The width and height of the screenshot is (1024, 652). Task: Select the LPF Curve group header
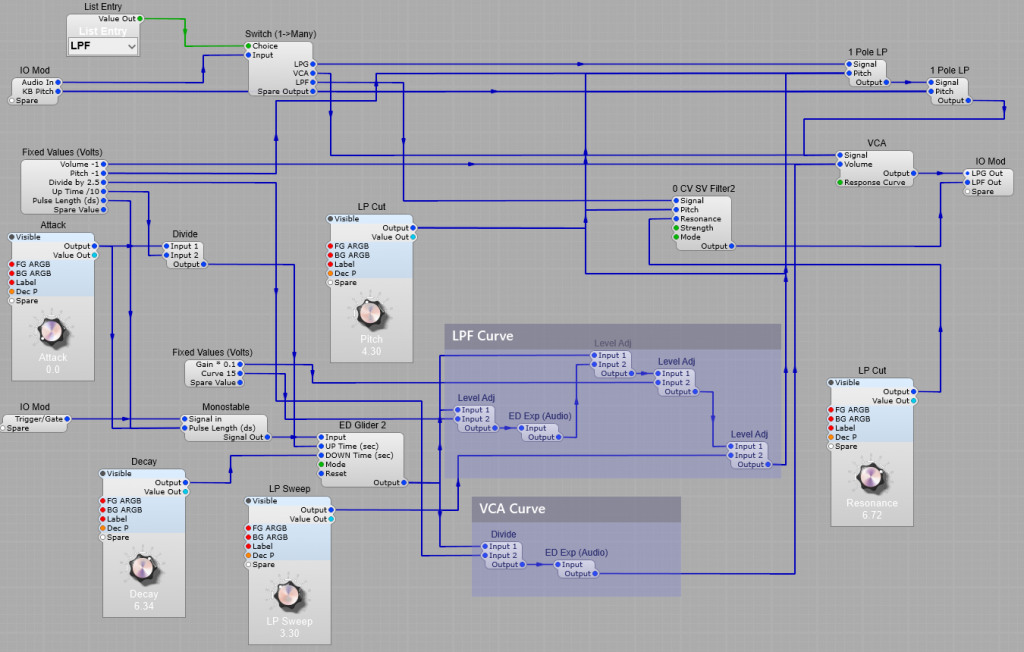[x=611, y=337]
